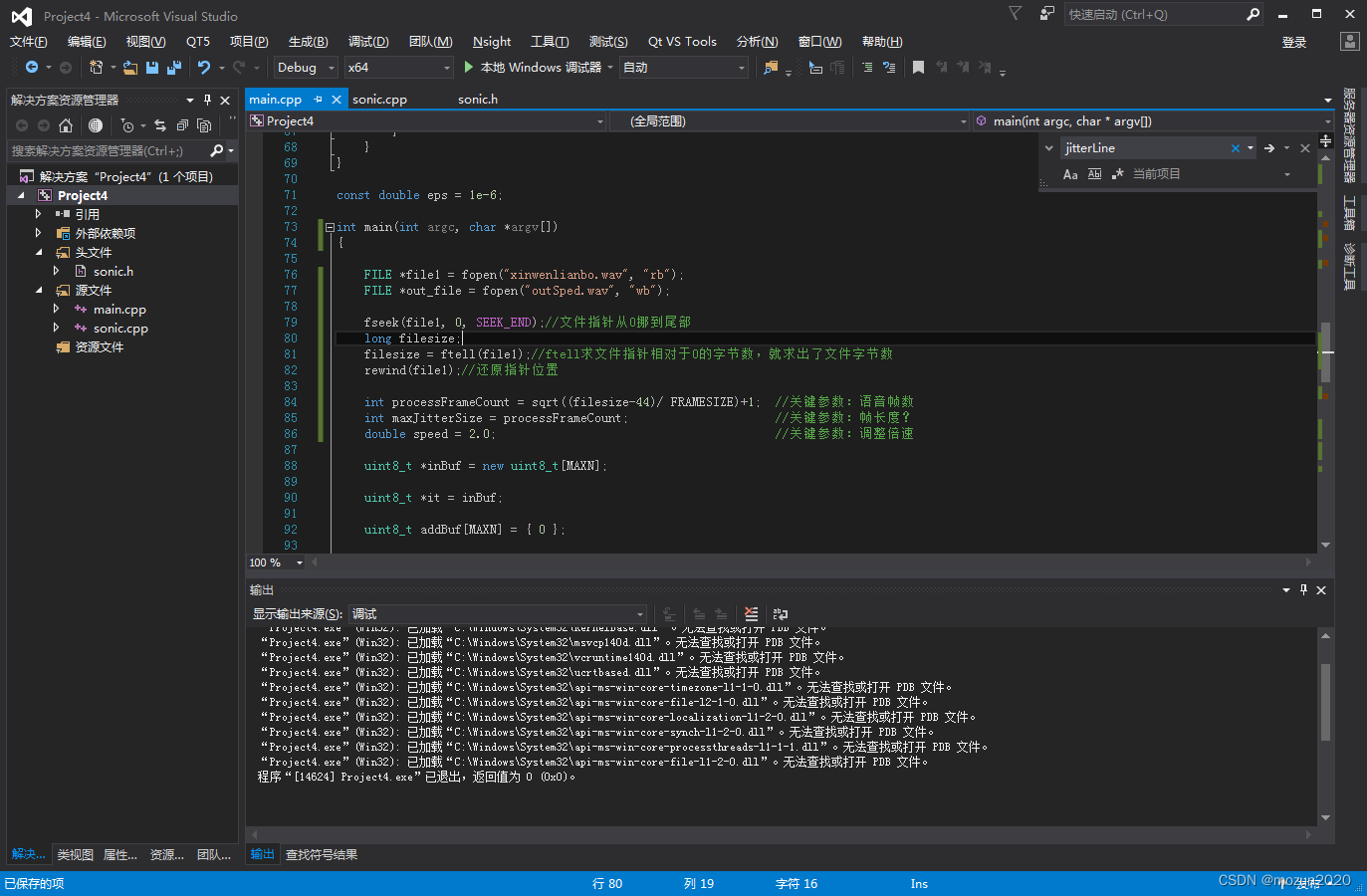Image resolution: width=1367 pixels, height=896 pixels.
Task: Click the Home icon in Solution Explorer
Action: click(66, 125)
